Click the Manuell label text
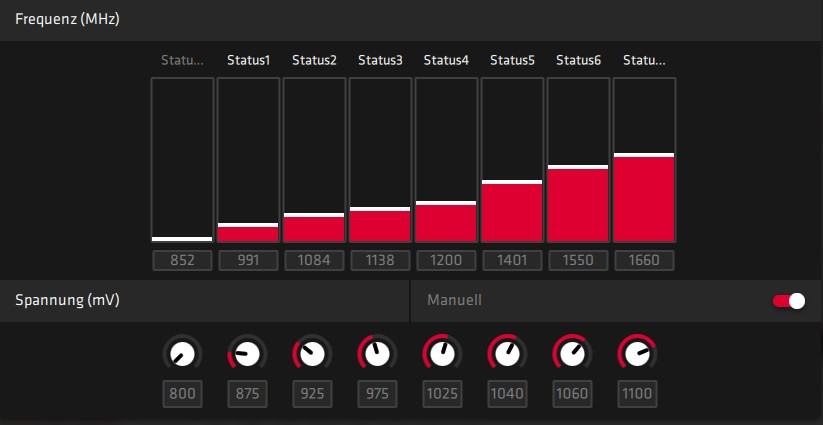This screenshot has width=823, height=425. coord(455,300)
